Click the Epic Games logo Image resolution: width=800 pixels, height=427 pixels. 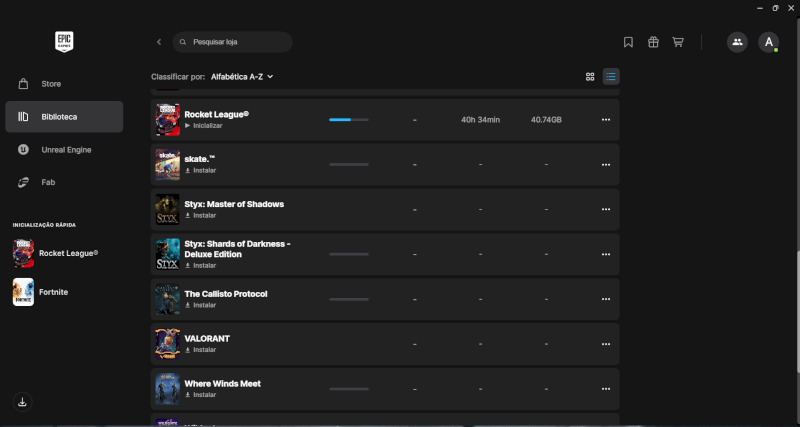[65, 42]
